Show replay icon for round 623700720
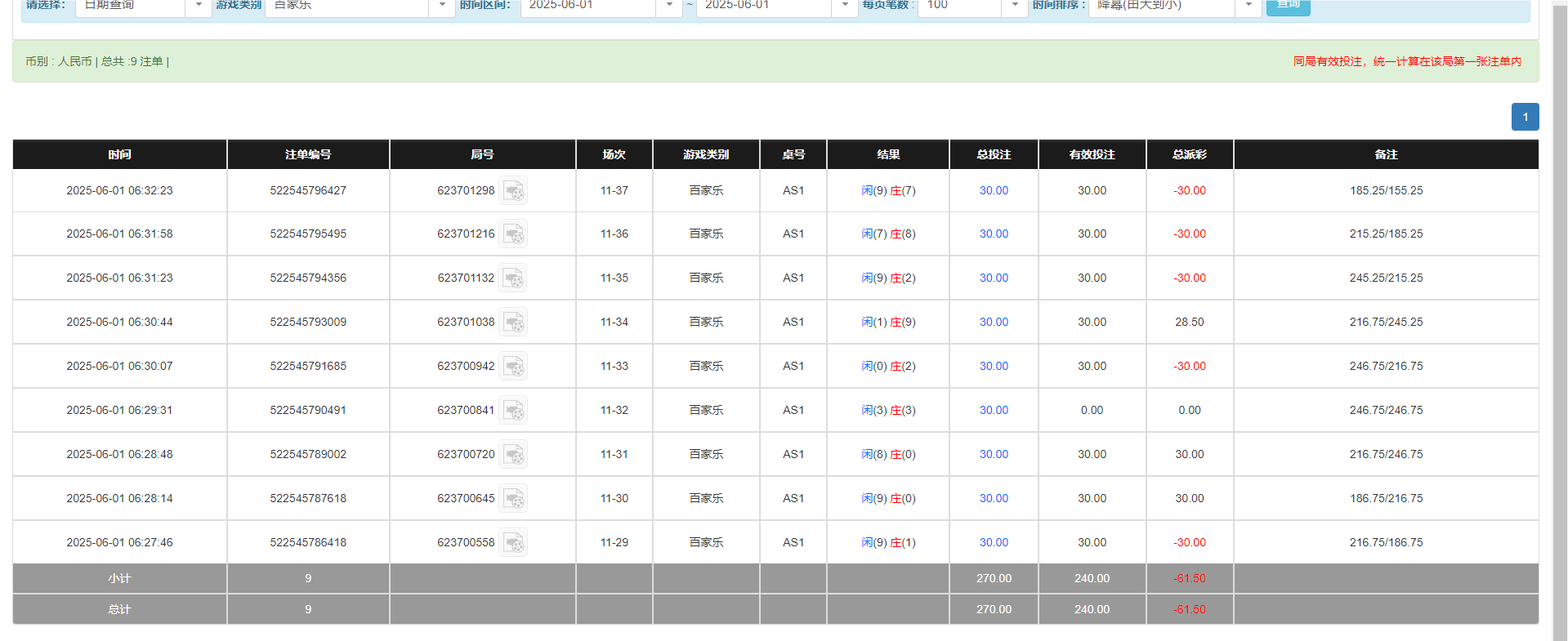1568x641 pixels. tap(513, 455)
